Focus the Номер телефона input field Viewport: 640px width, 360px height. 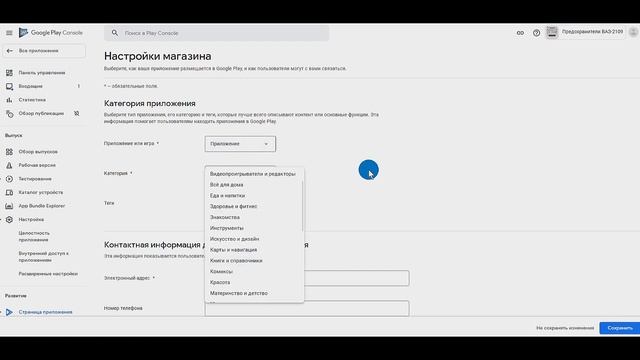pyautogui.click(x=307, y=308)
